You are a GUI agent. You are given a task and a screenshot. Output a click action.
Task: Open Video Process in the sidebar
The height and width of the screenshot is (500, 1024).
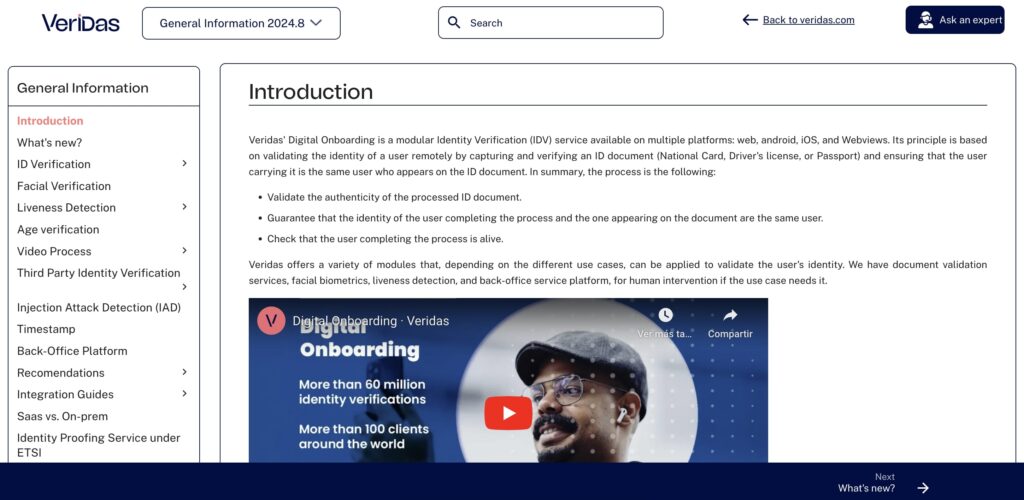[x=54, y=251]
